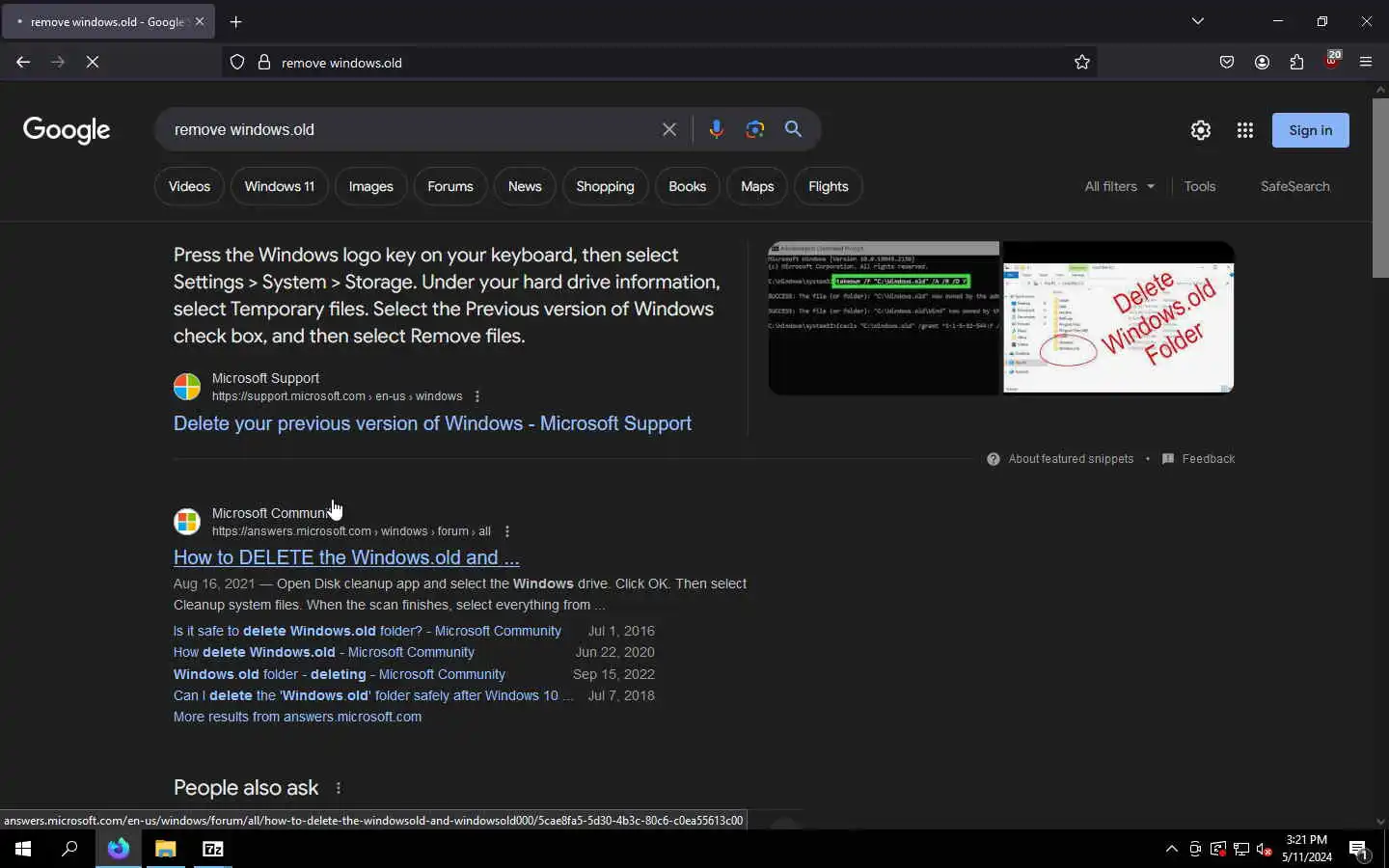
Task: Filter results by Videos
Action: click(x=189, y=186)
